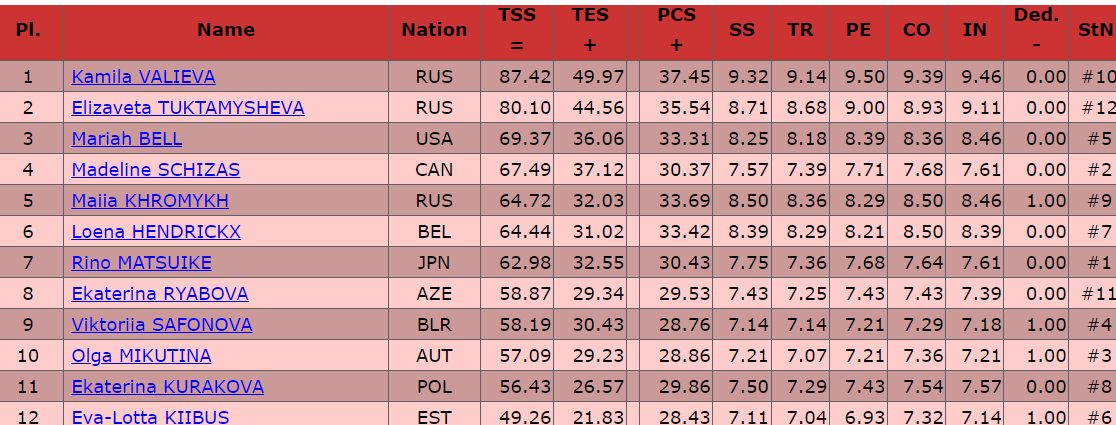This screenshot has width=1116, height=425.
Task: Open Ekaterina KURAKOVA's link
Action: (168, 387)
